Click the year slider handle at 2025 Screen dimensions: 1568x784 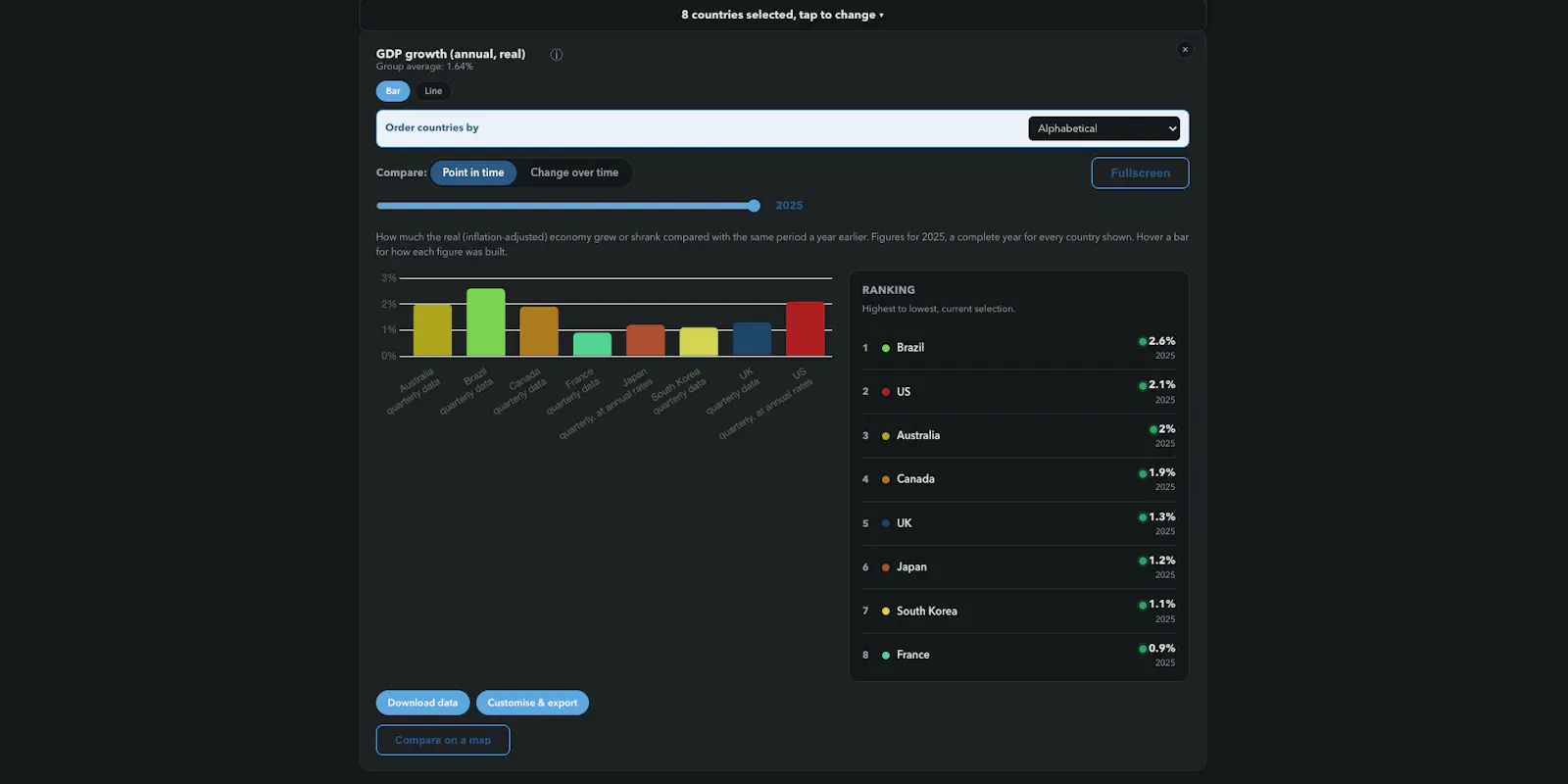click(x=754, y=206)
